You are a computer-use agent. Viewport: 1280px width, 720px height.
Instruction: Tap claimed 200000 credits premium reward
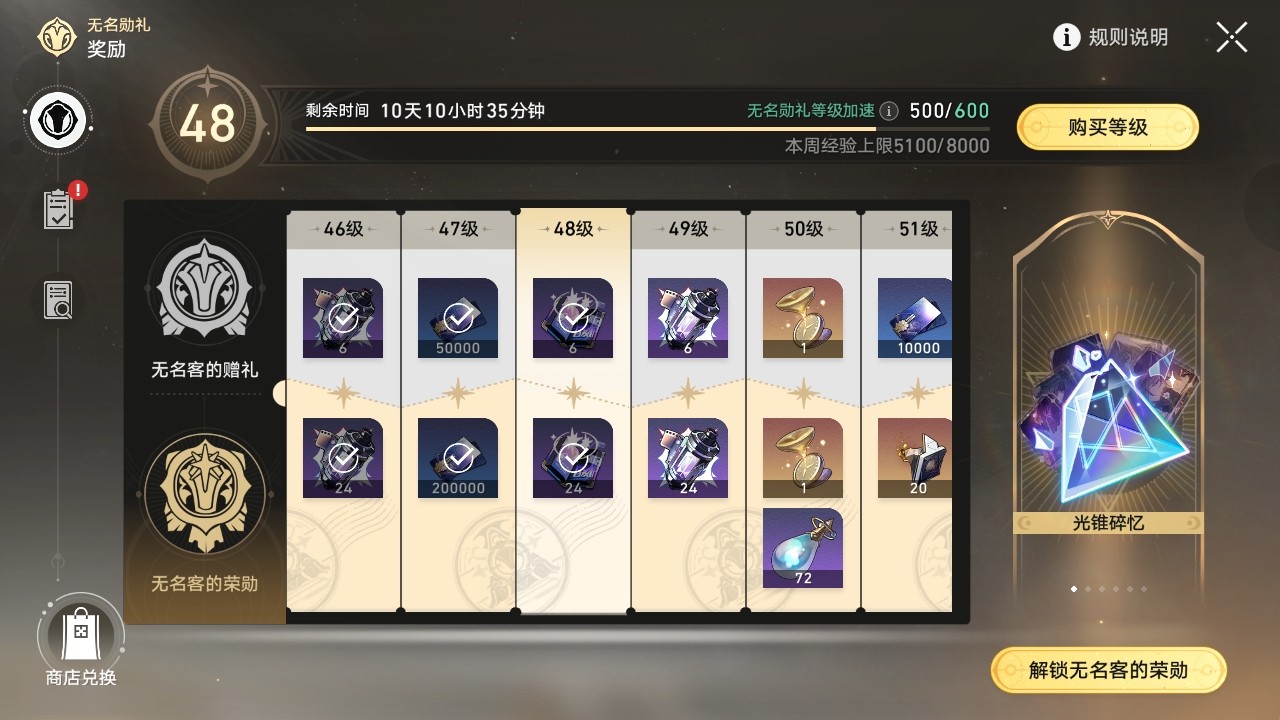pyautogui.click(x=458, y=458)
